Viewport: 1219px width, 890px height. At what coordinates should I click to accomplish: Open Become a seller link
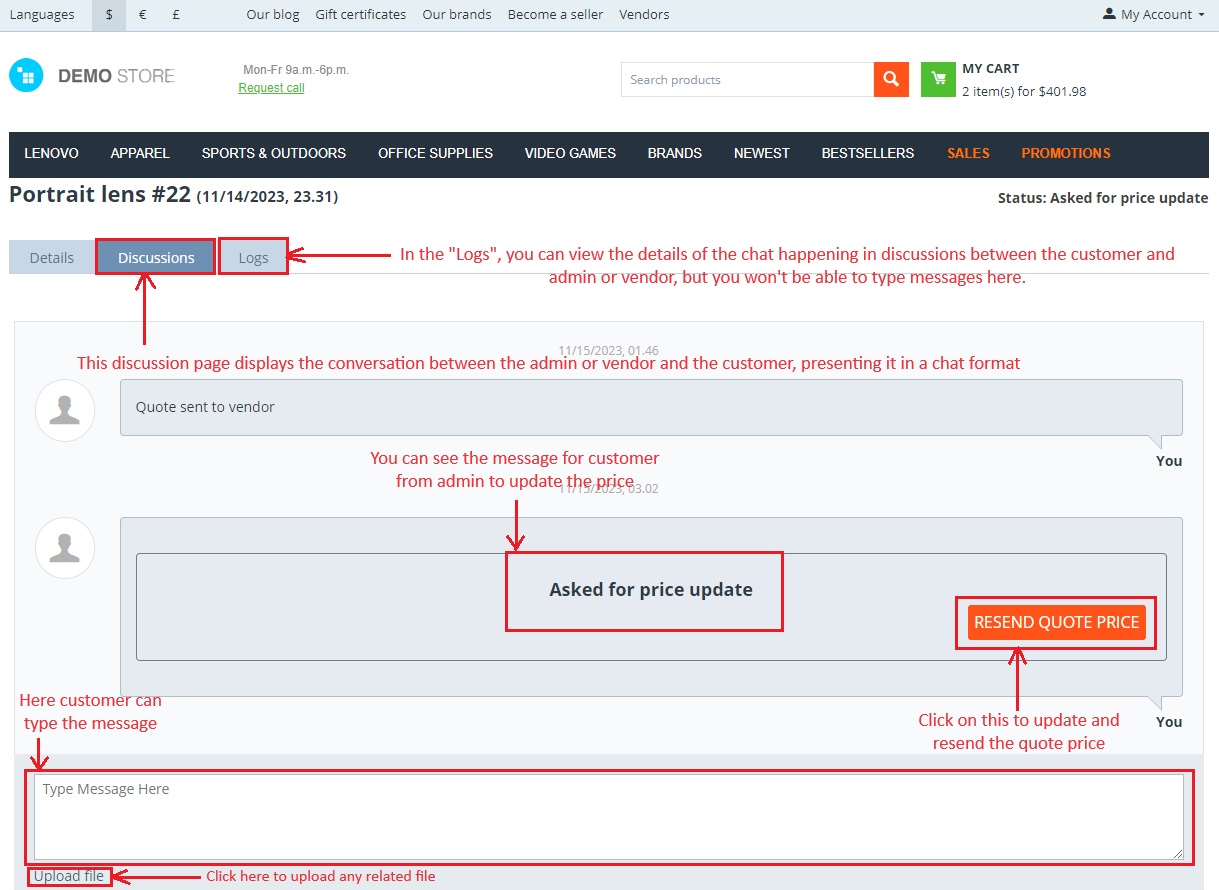pos(555,14)
